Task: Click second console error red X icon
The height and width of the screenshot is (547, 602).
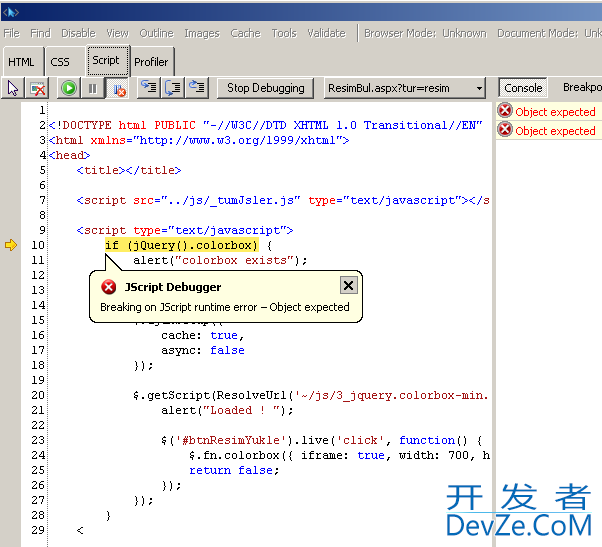Action: point(505,129)
